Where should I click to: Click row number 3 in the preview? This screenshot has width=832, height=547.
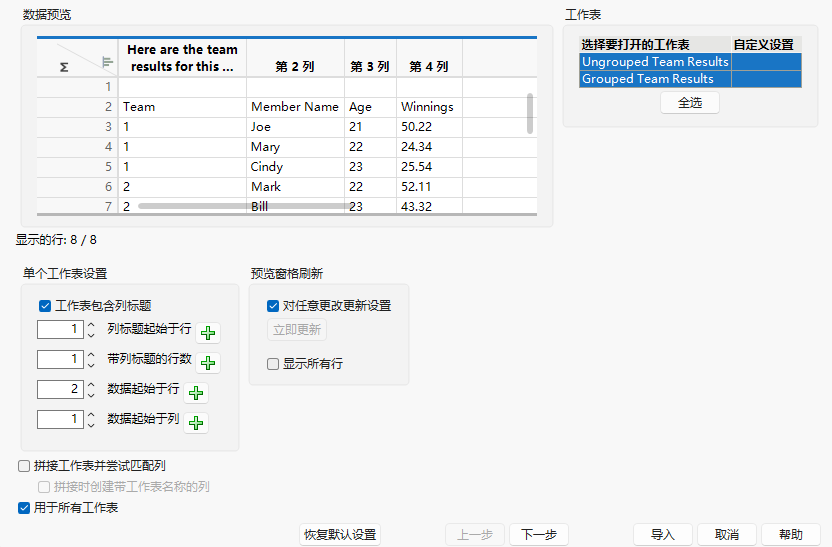[x=77, y=127]
